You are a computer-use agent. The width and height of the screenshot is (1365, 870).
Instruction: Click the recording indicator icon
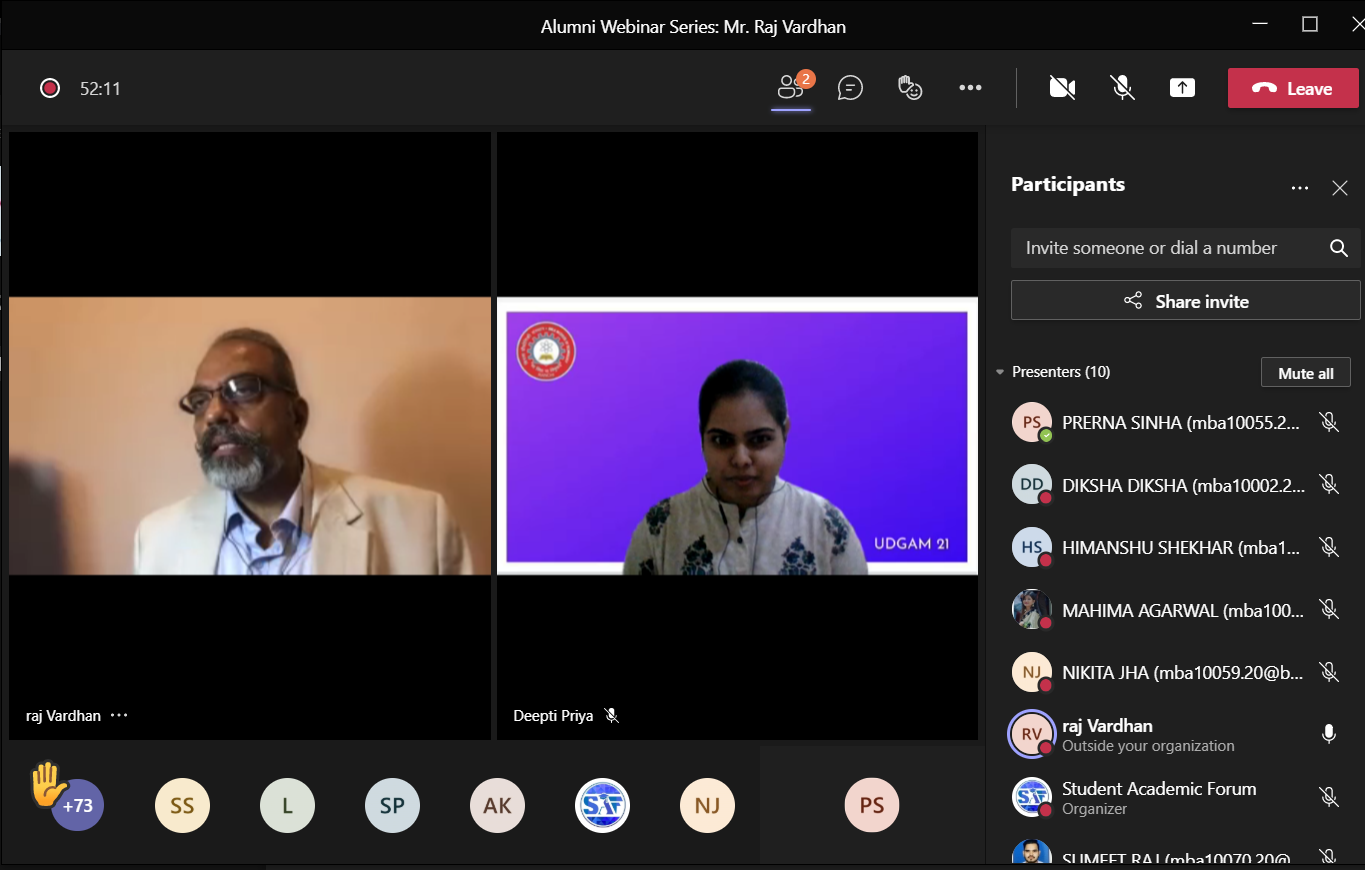click(x=50, y=88)
